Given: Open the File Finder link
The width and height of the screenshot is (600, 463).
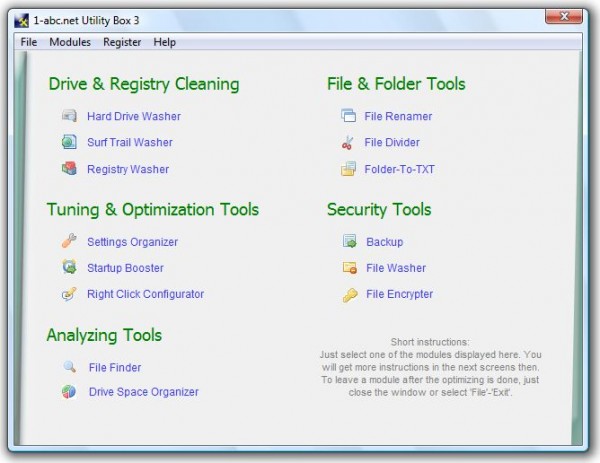Looking at the screenshot, I should 115,367.
